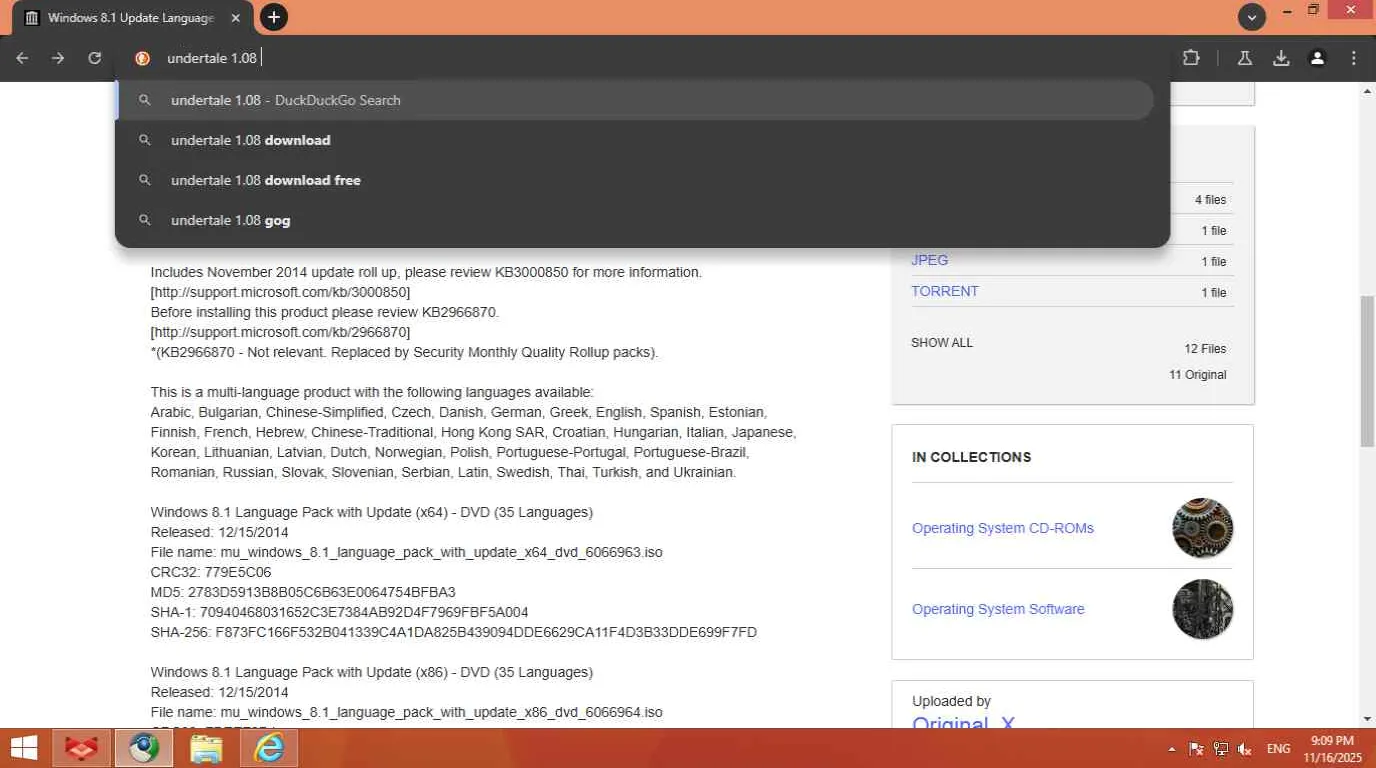The image size is (1376, 768).
Task: Click the vertical scrollbar thumb
Action: (x=1367, y=371)
